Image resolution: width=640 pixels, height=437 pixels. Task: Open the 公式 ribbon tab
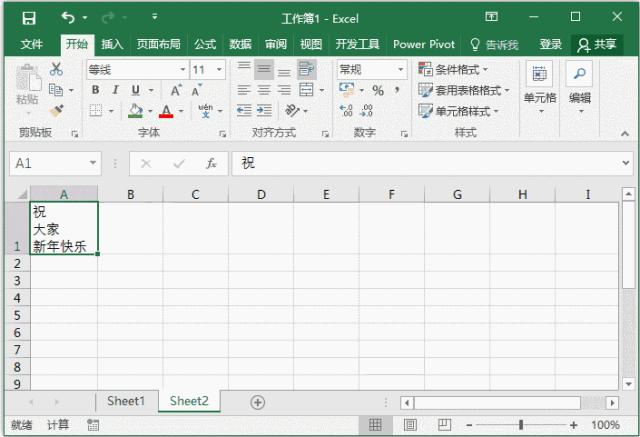coord(205,44)
